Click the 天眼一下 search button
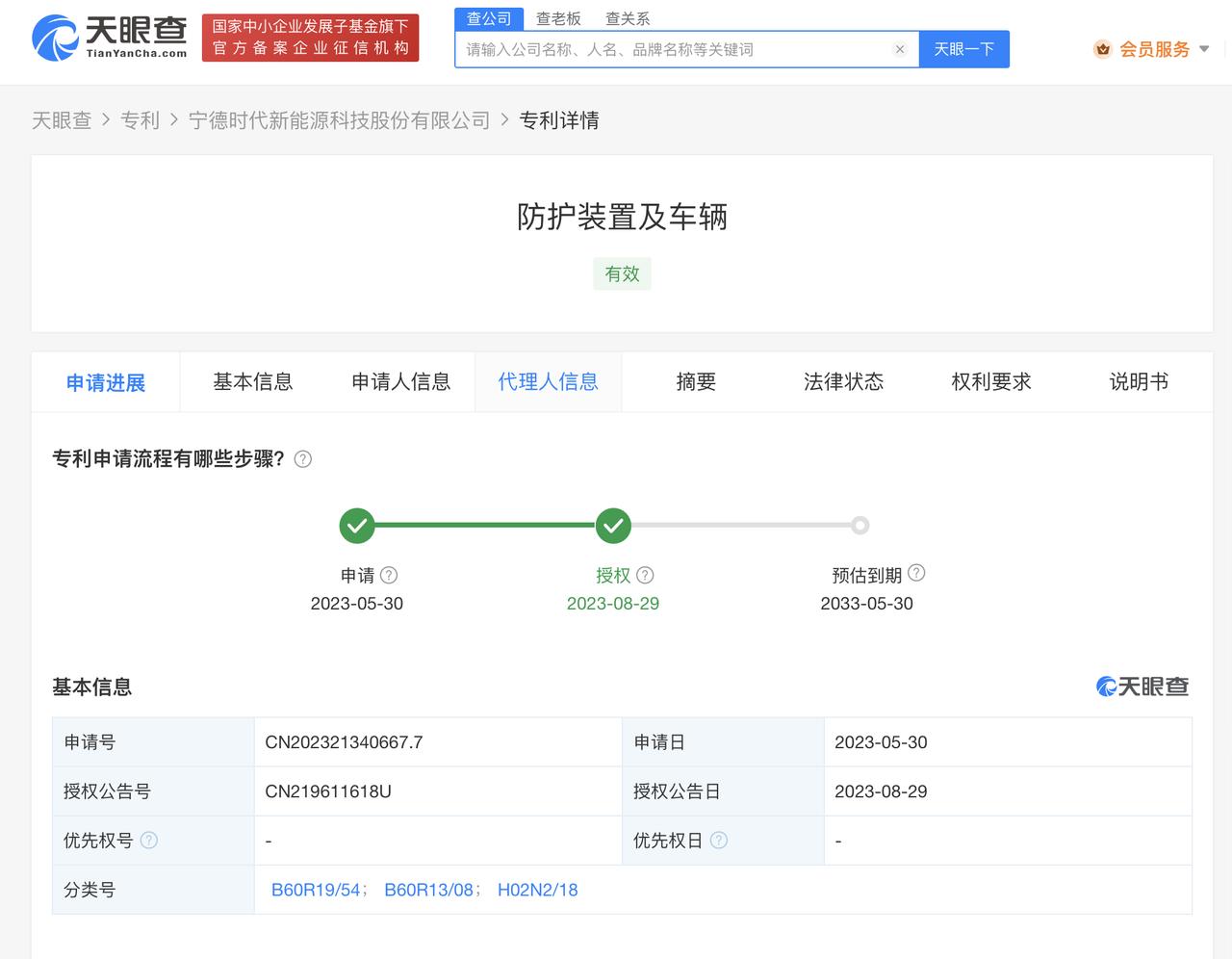 pos(964,49)
